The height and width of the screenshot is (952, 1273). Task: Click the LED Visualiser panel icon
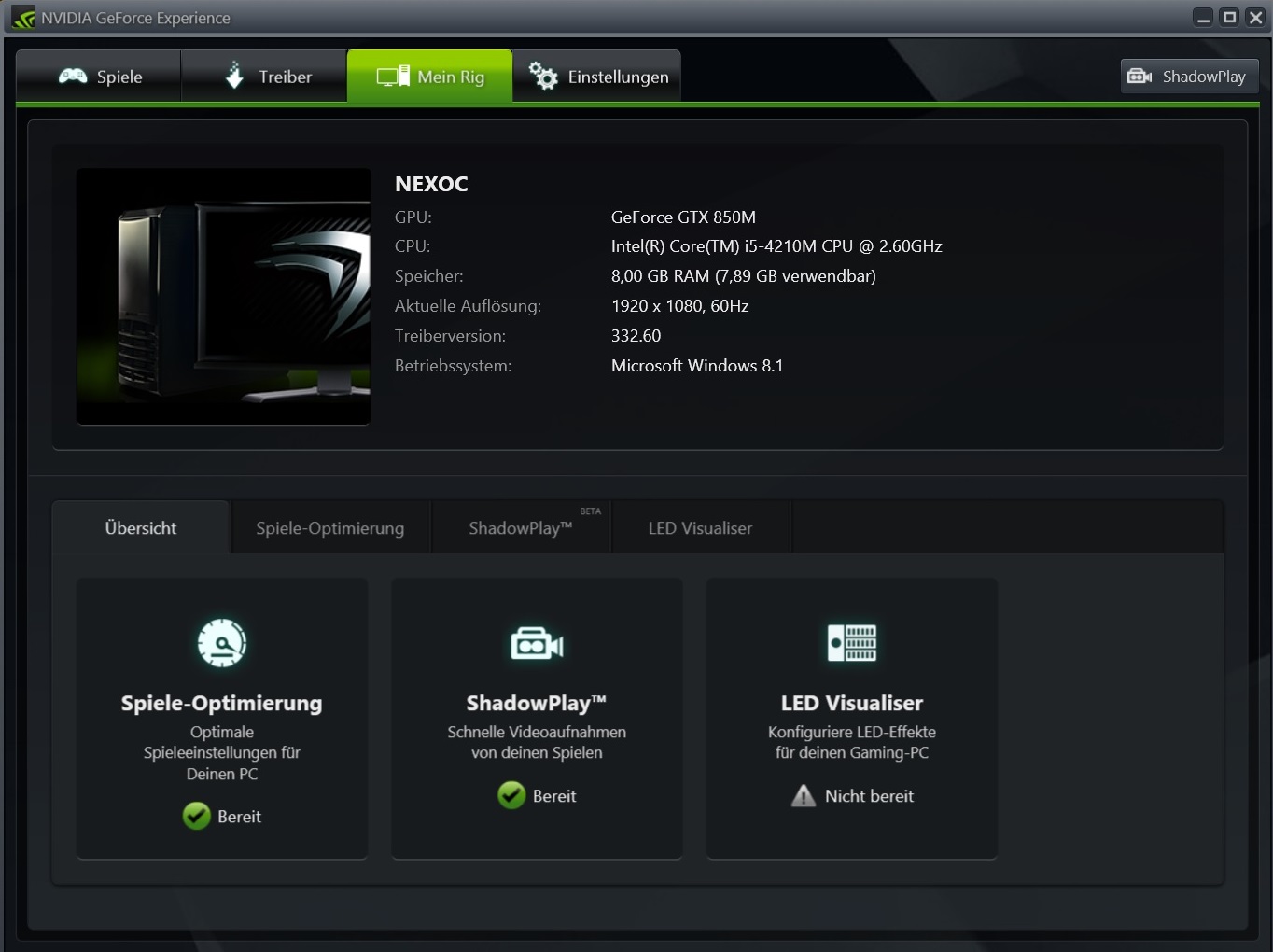click(x=852, y=643)
